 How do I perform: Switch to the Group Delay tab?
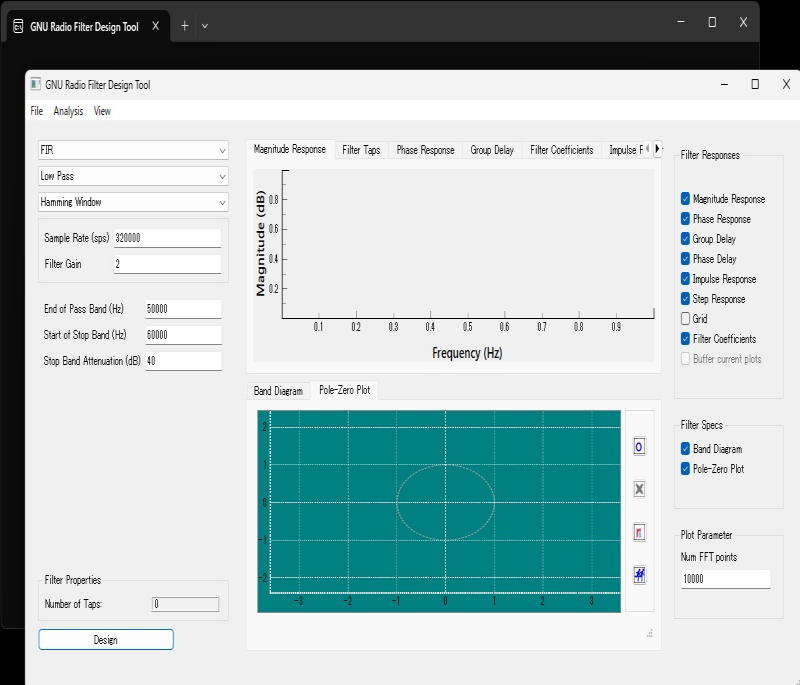tap(492, 150)
